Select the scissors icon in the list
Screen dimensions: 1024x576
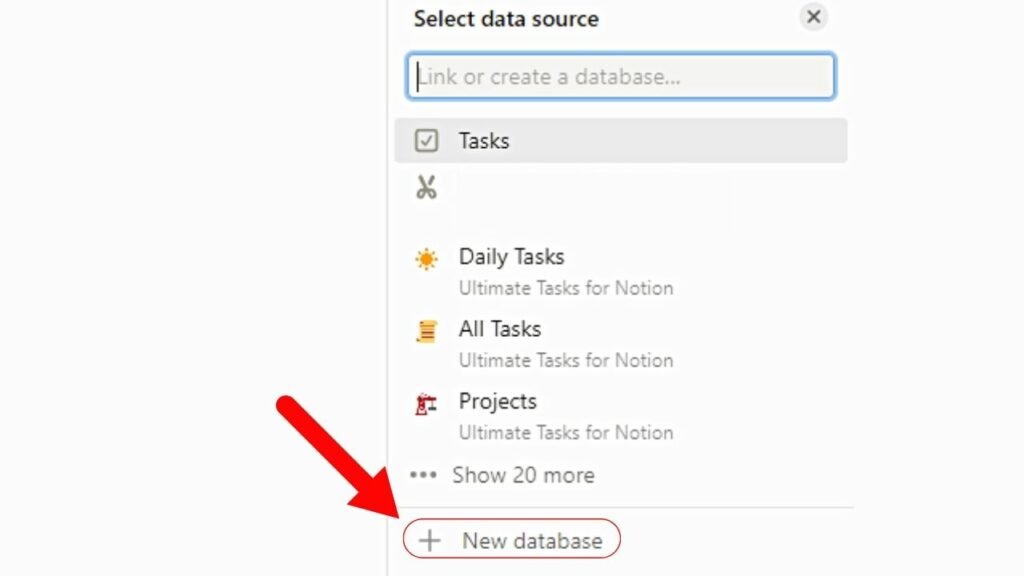pos(426,186)
